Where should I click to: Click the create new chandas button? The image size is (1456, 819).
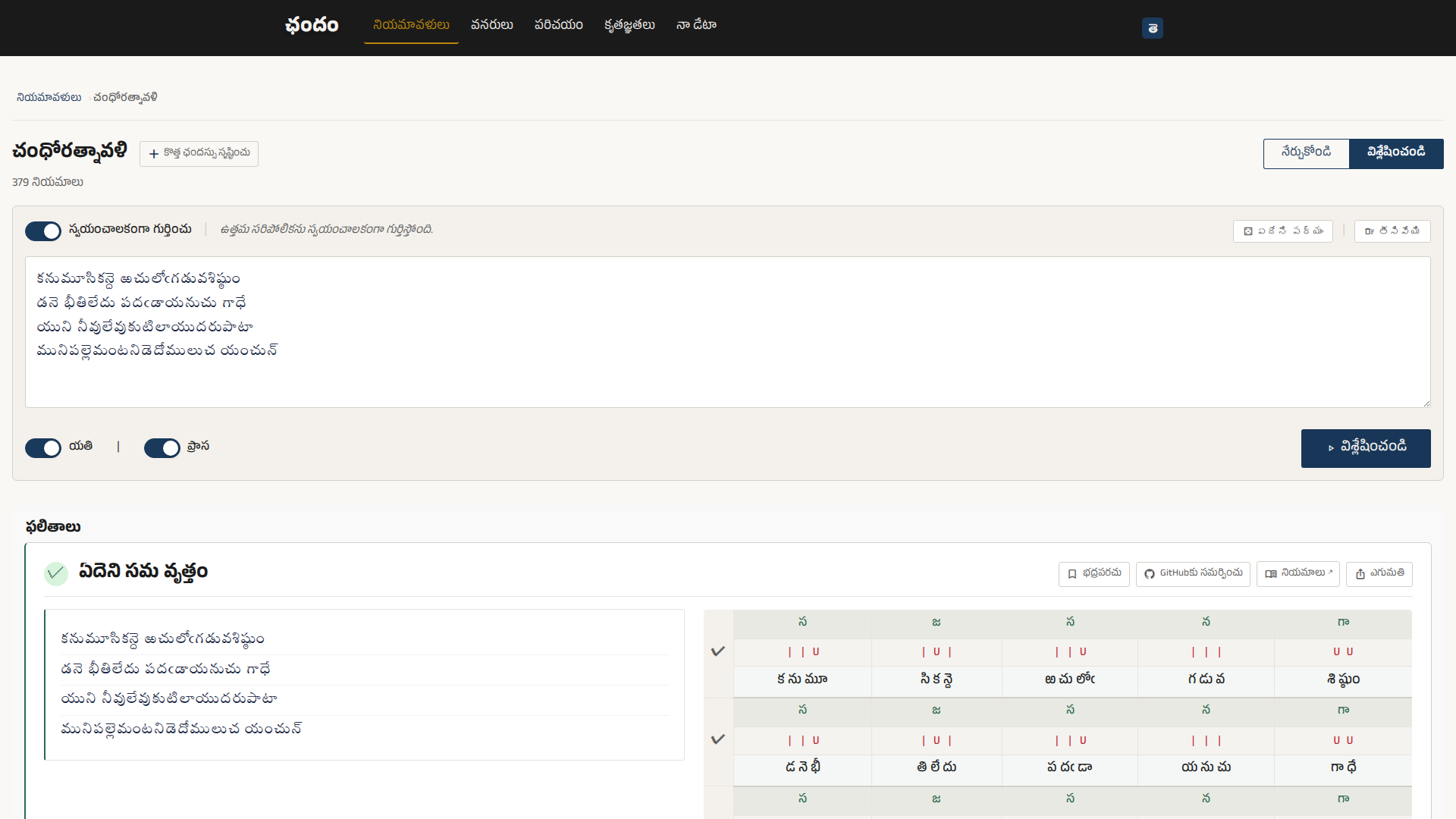(x=199, y=153)
